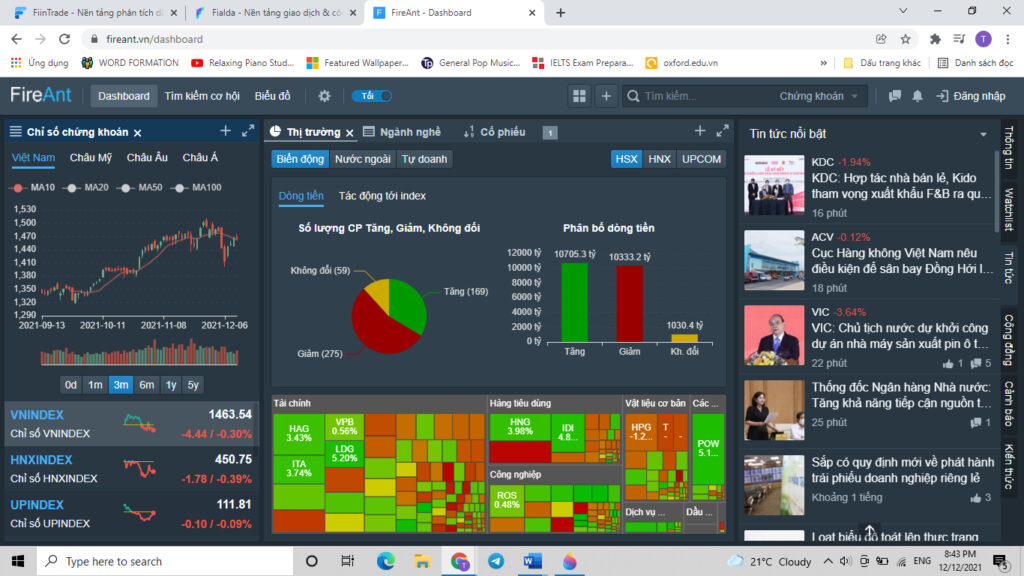Open the Chrome tab search dropdown
The width and height of the screenshot is (1024, 576).
pyautogui.click(x=903, y=11)
